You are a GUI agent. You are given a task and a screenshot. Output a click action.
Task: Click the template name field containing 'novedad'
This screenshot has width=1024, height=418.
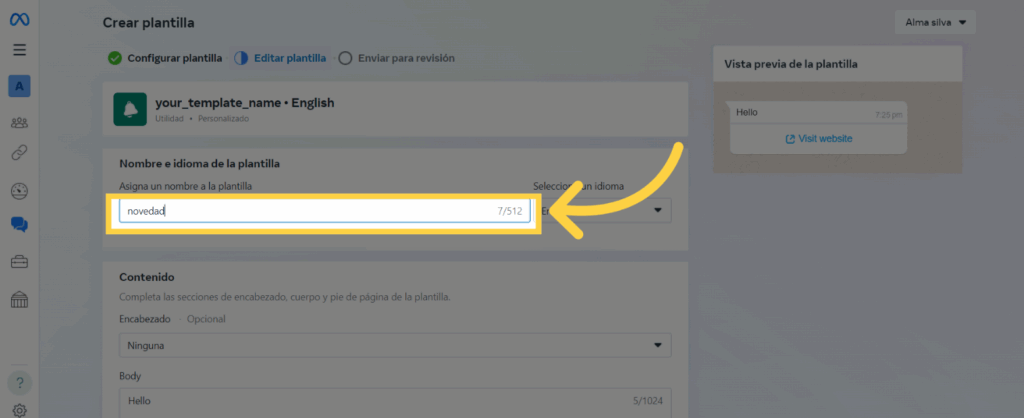click(310, 212)
